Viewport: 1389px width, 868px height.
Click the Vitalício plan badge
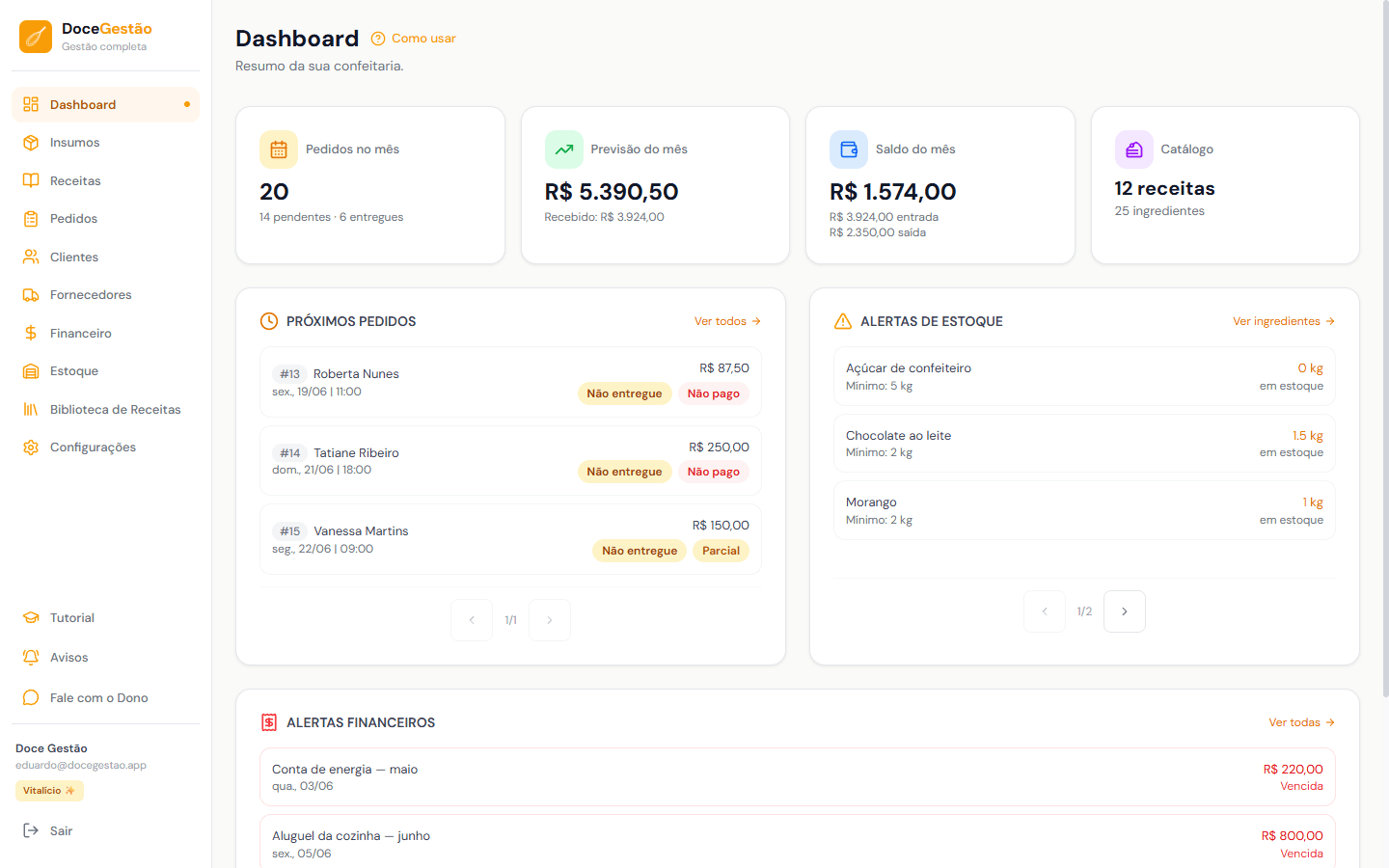click(x=49, y=791)
